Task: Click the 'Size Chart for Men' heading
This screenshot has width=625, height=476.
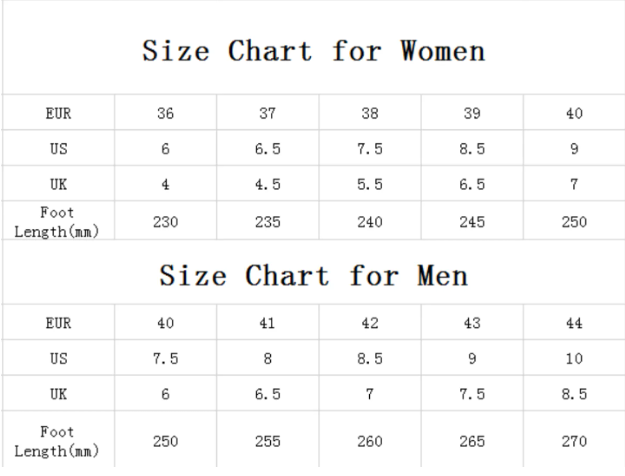Action: coord(314,275)
